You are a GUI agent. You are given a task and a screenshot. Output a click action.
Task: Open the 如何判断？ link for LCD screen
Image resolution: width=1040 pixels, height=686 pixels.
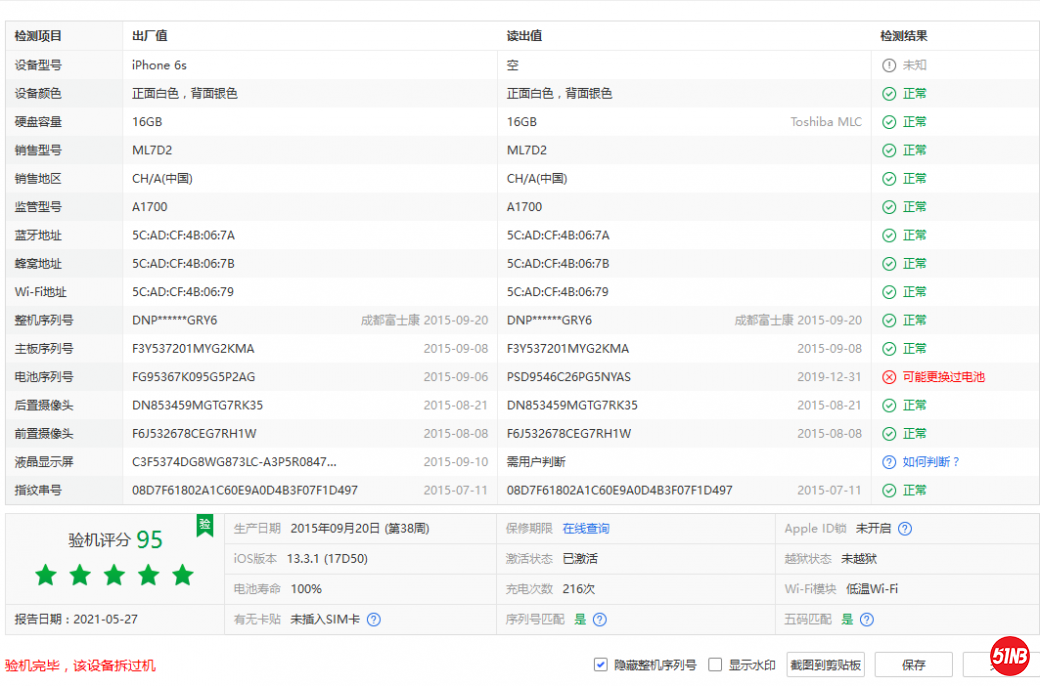coord(931,462)
